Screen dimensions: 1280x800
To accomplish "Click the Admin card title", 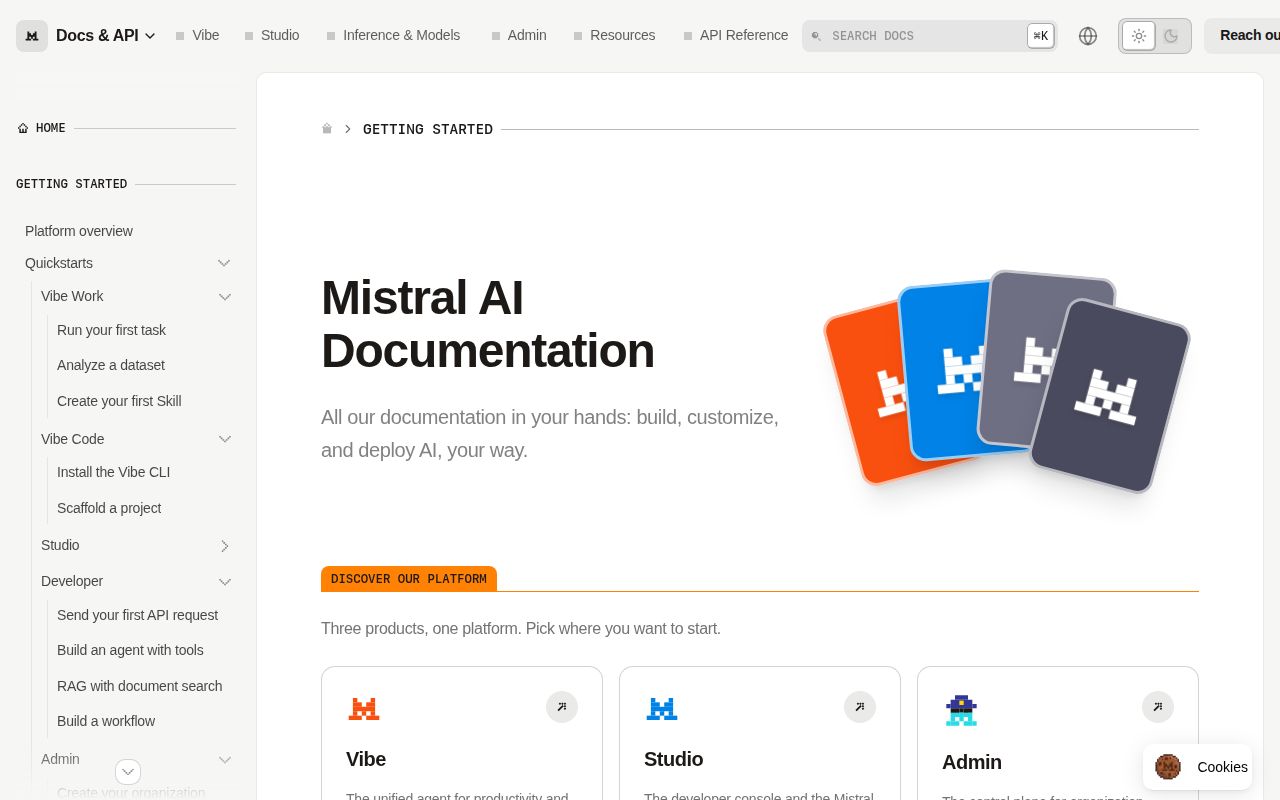I will [x=972, y=762].
